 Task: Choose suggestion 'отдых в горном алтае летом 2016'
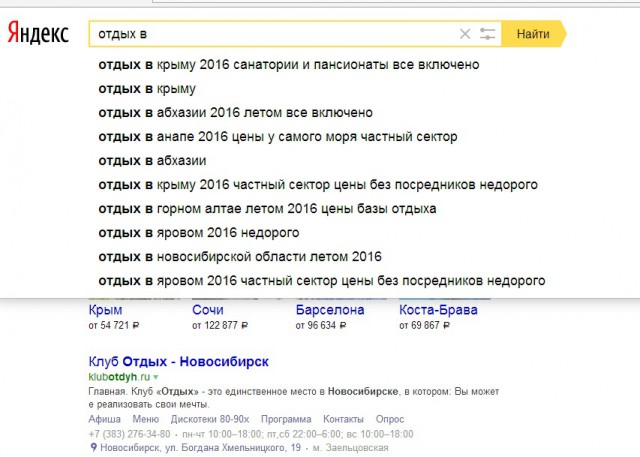tap(267, 209)
